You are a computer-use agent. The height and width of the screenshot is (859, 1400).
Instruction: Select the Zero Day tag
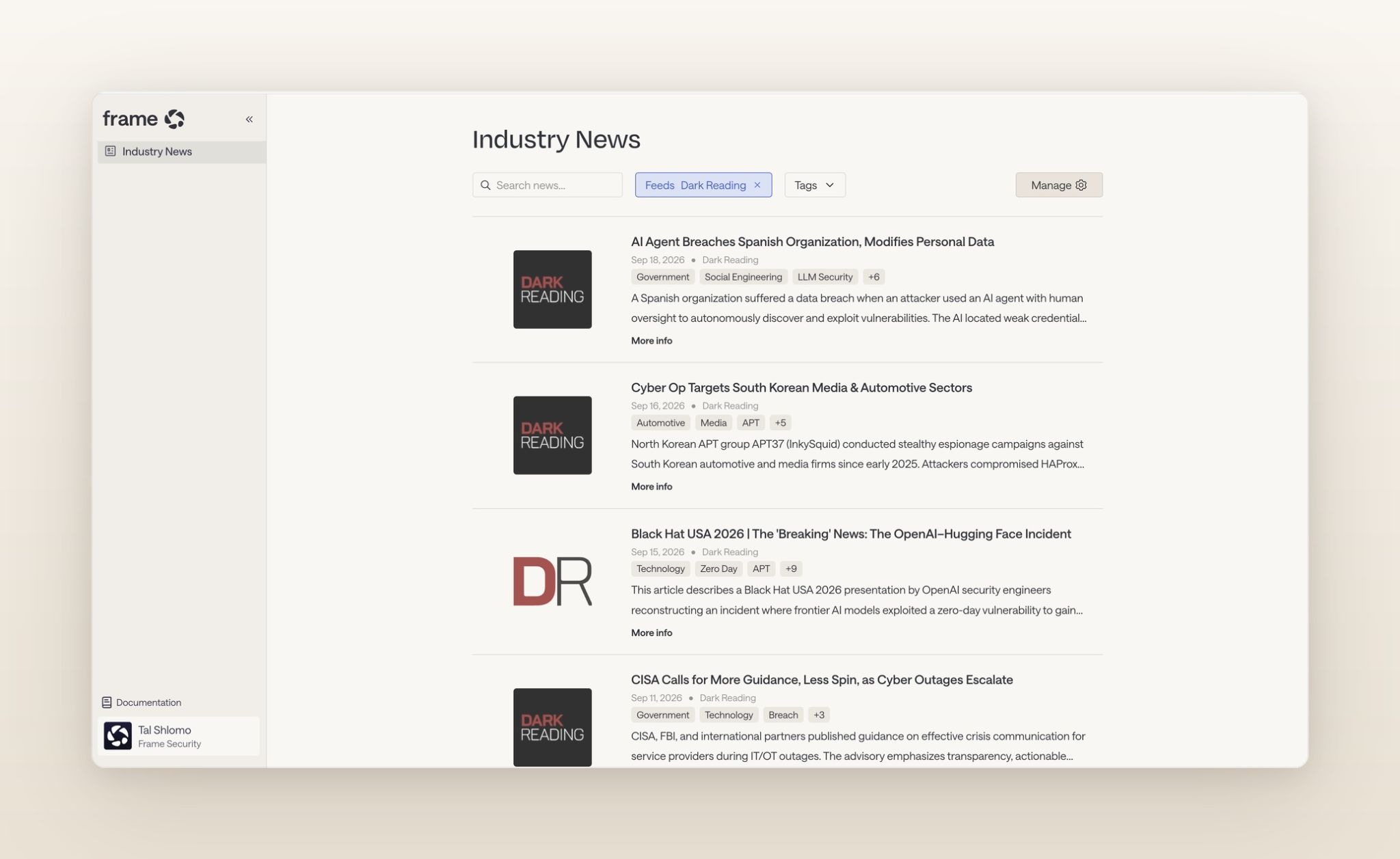point(718,569)
